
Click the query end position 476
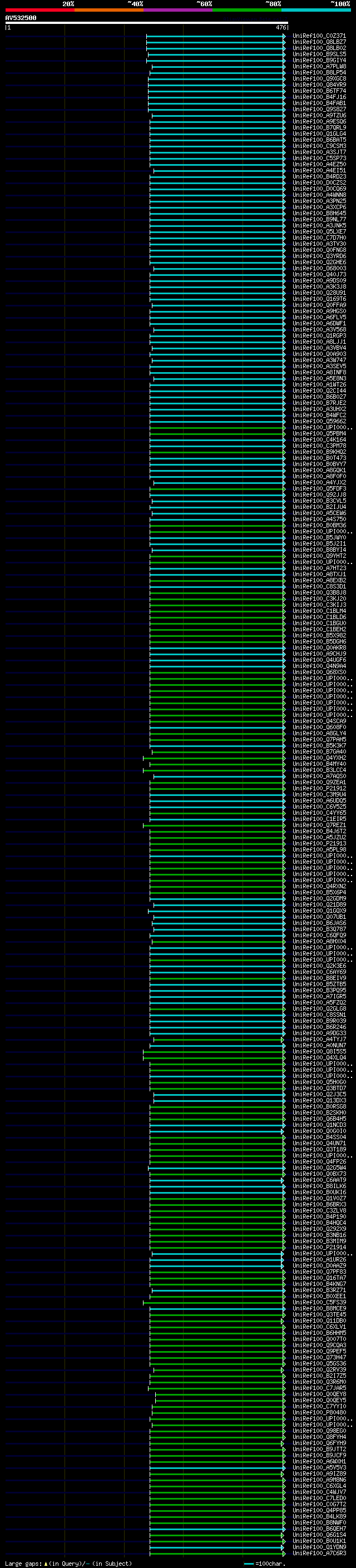click(x=280, y=27)
